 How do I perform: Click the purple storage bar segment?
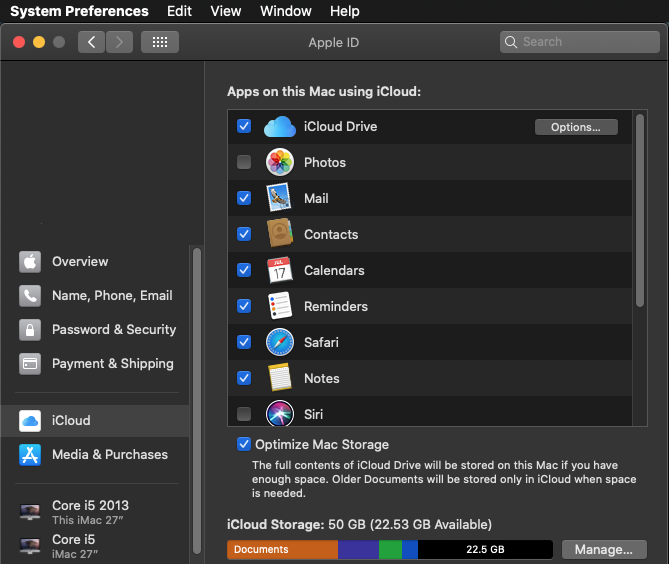358,549
